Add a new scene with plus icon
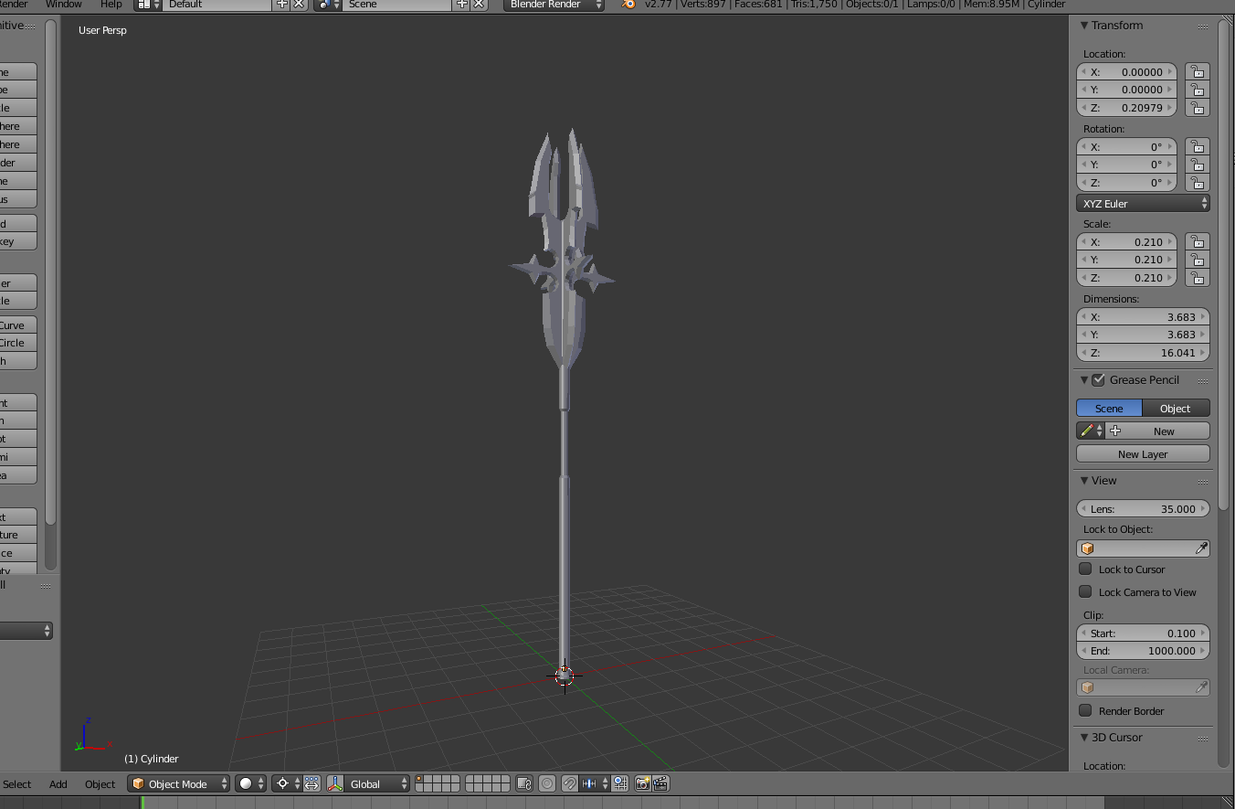This screenshot has height=809, width=1235. click(462, 5)
